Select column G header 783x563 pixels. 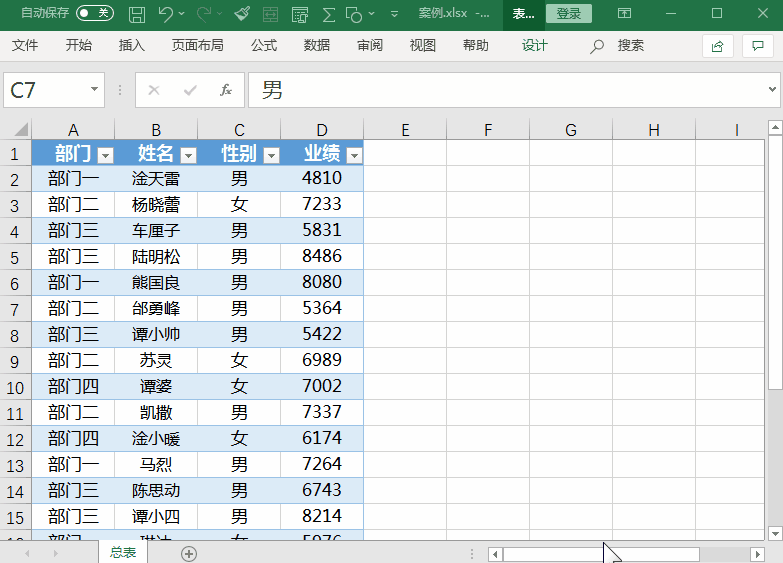tap(571, 130)
